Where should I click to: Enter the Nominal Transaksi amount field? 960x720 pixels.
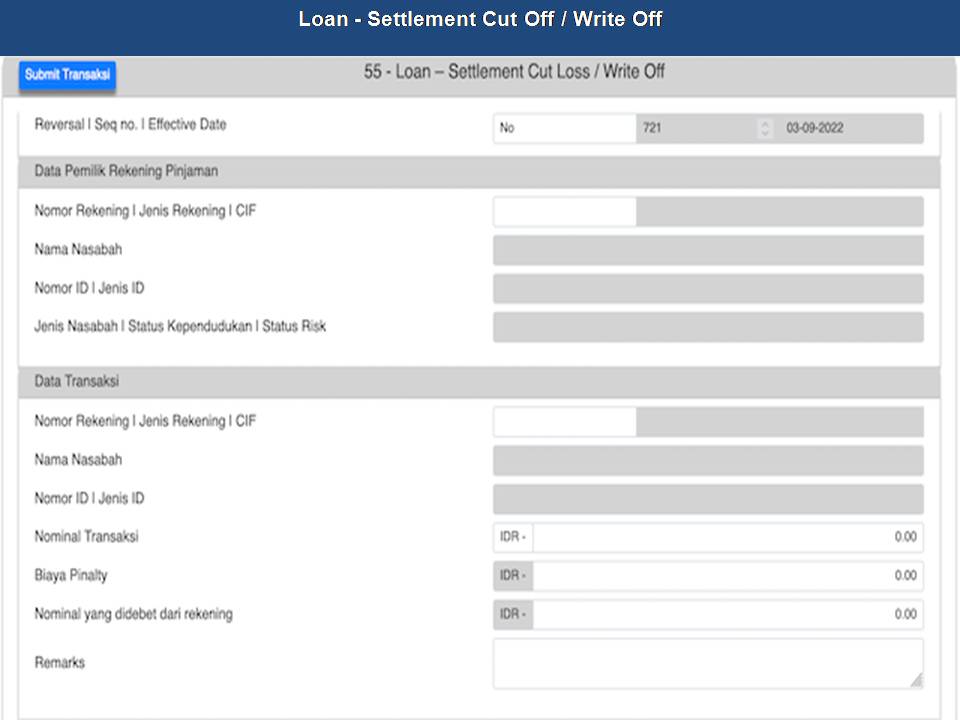pos(727,537)
